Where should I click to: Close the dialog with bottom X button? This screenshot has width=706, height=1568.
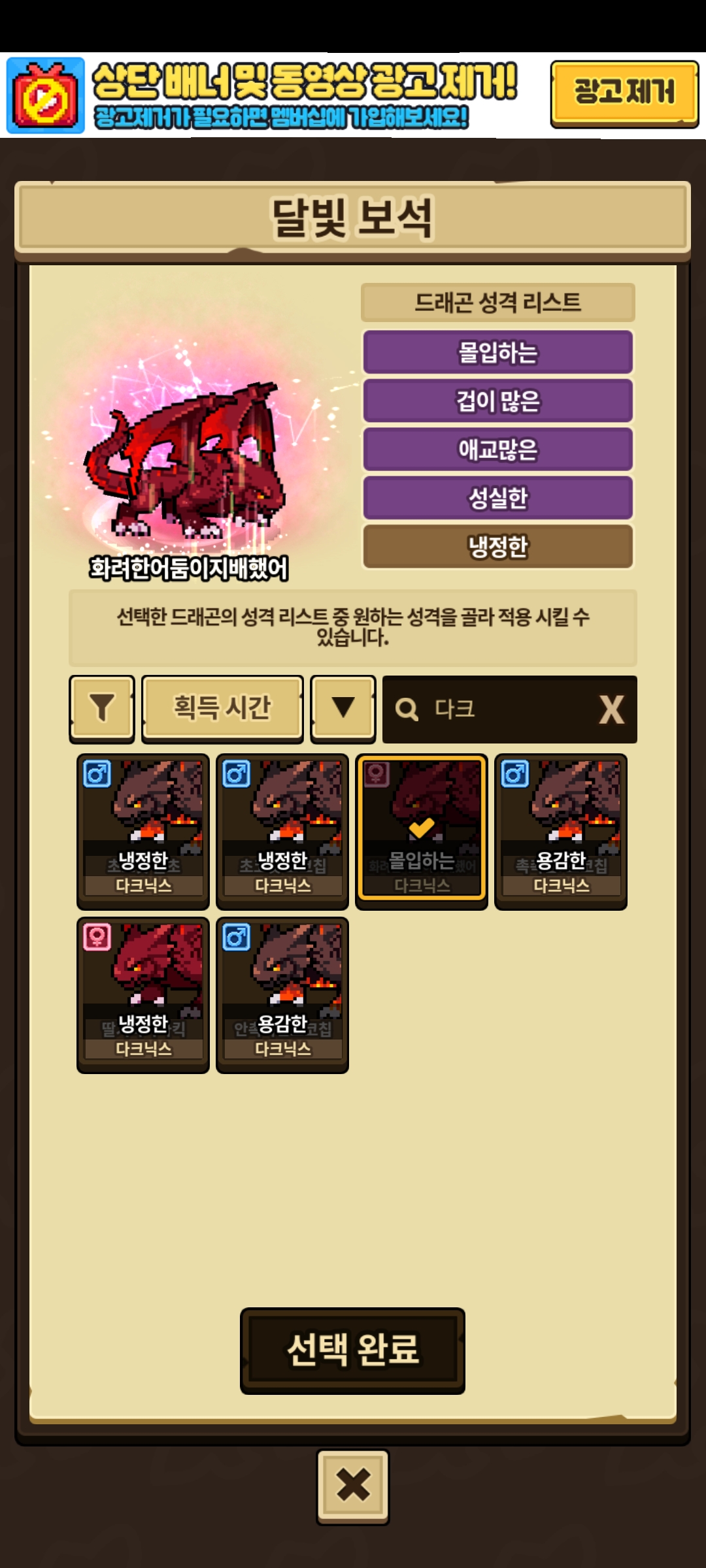click(353, 1486)
